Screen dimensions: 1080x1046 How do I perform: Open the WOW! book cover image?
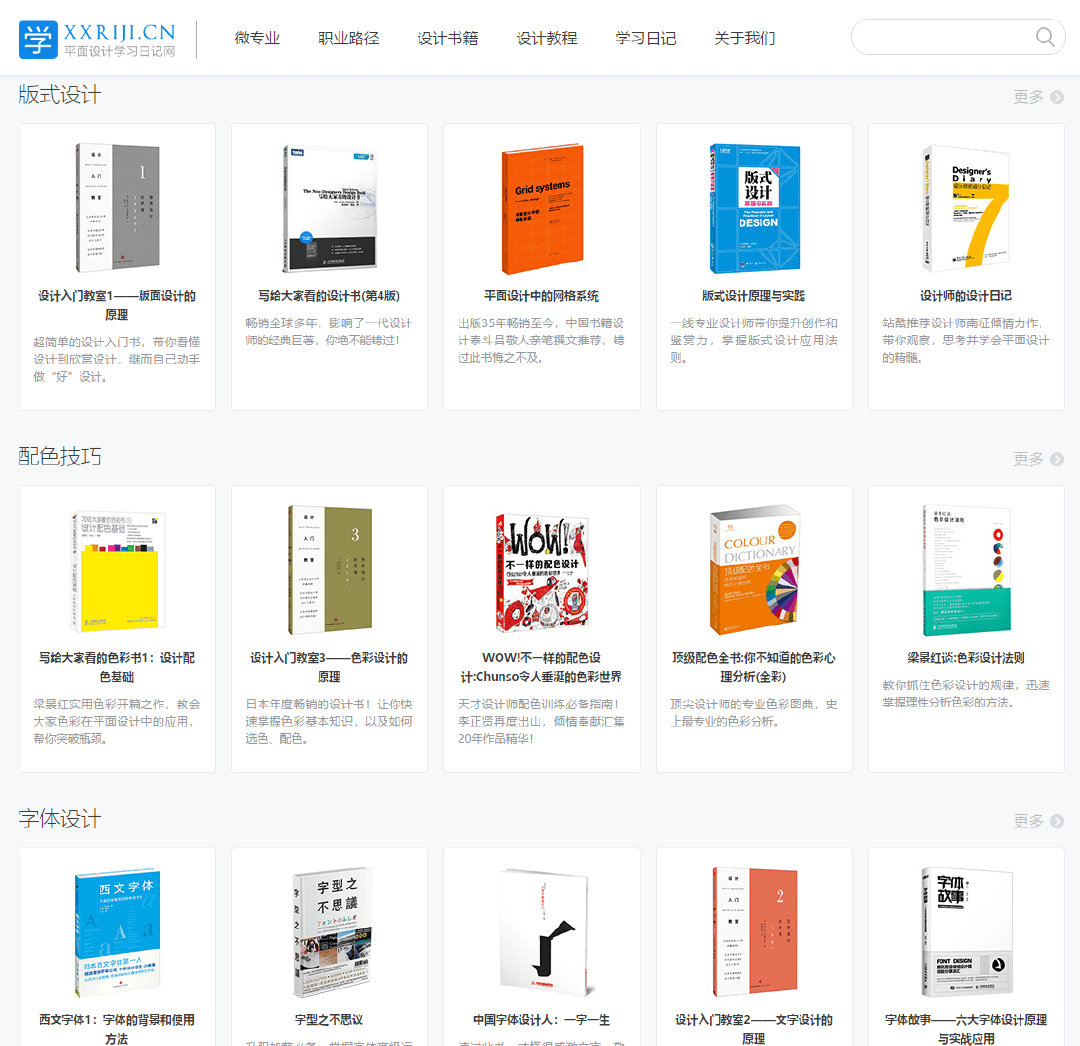pos(541,573)
